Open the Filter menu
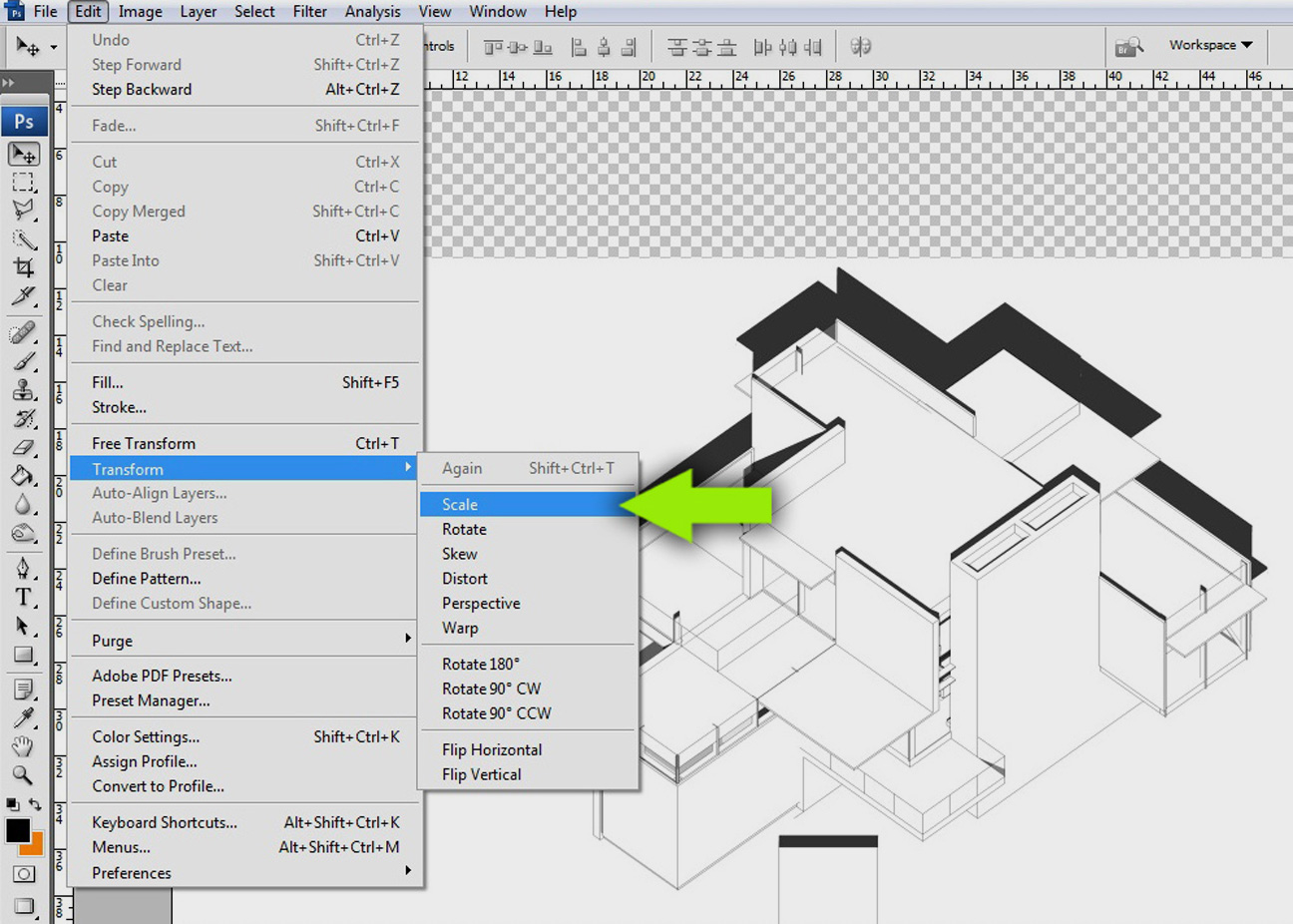Image resolution: width=1293 pixels, height=924 pixels. [x=309, y=11]
